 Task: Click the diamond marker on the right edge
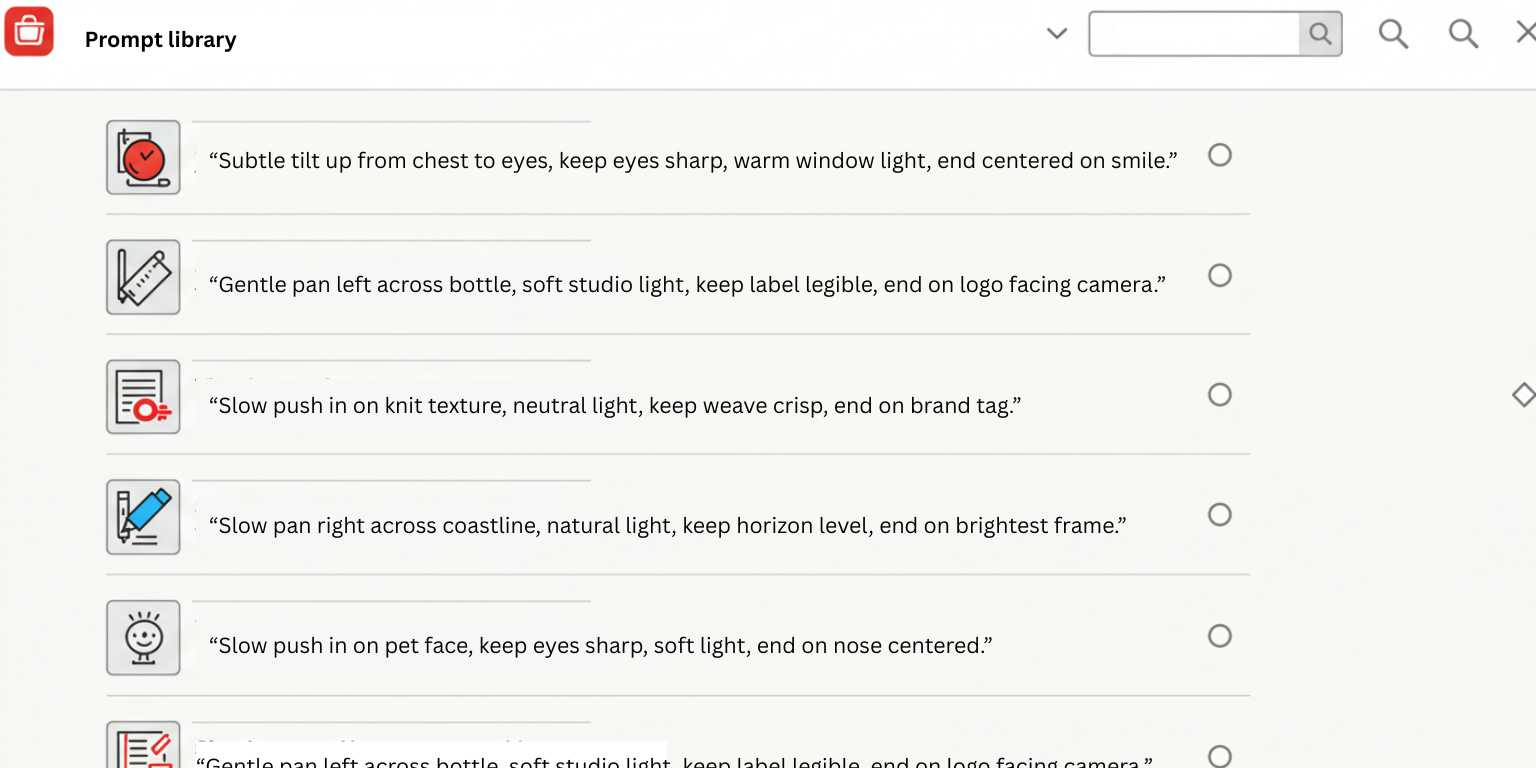coord(1522,395)
